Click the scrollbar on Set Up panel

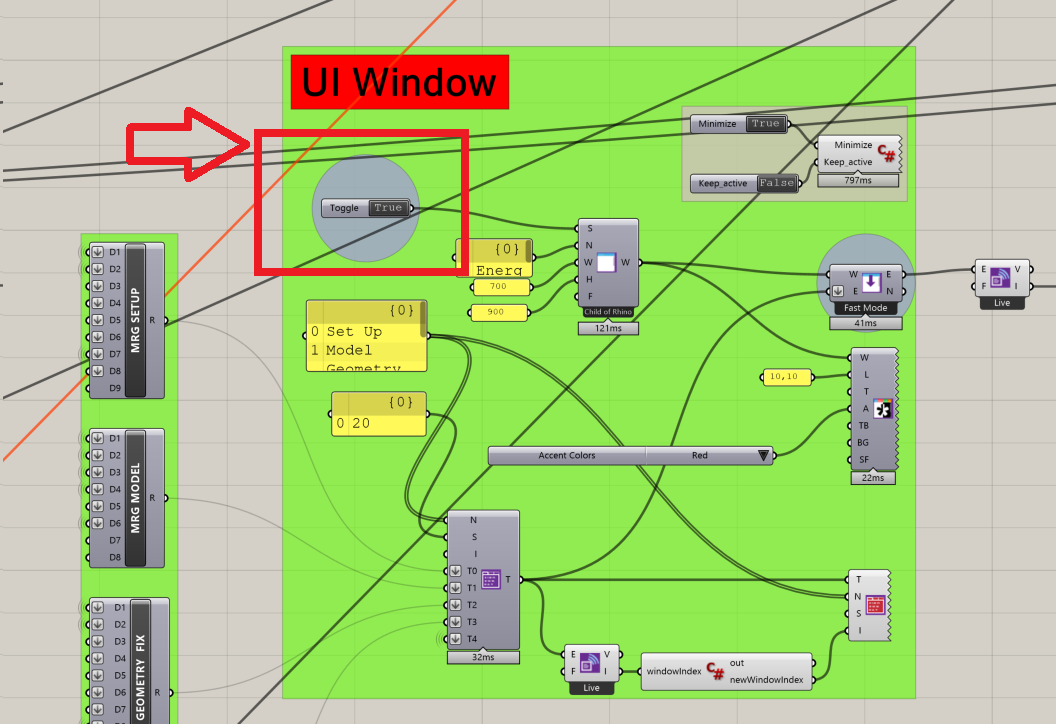coord(424,319)
